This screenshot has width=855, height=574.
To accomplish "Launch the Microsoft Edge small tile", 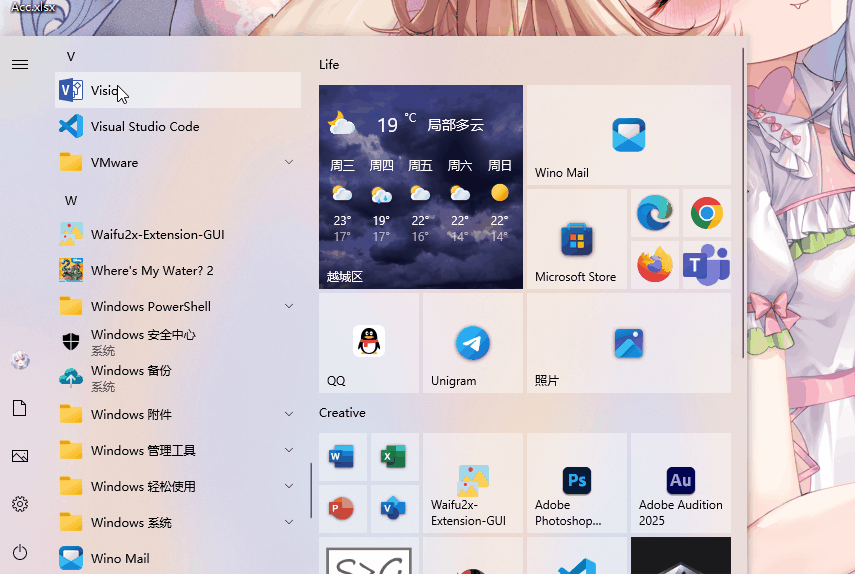I will [654, 213].
